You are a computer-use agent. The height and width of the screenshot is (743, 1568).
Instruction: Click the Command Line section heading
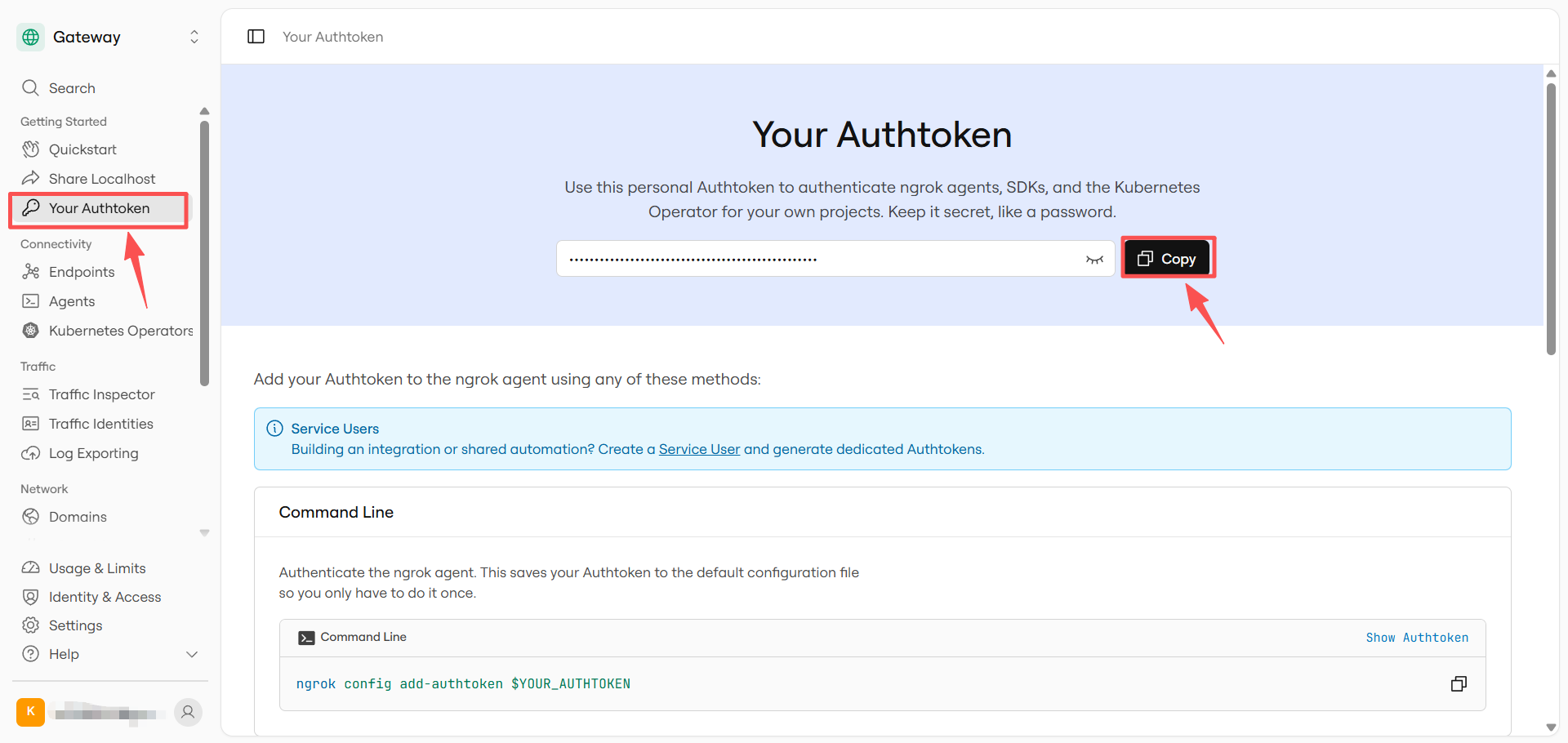pos(336,512)
